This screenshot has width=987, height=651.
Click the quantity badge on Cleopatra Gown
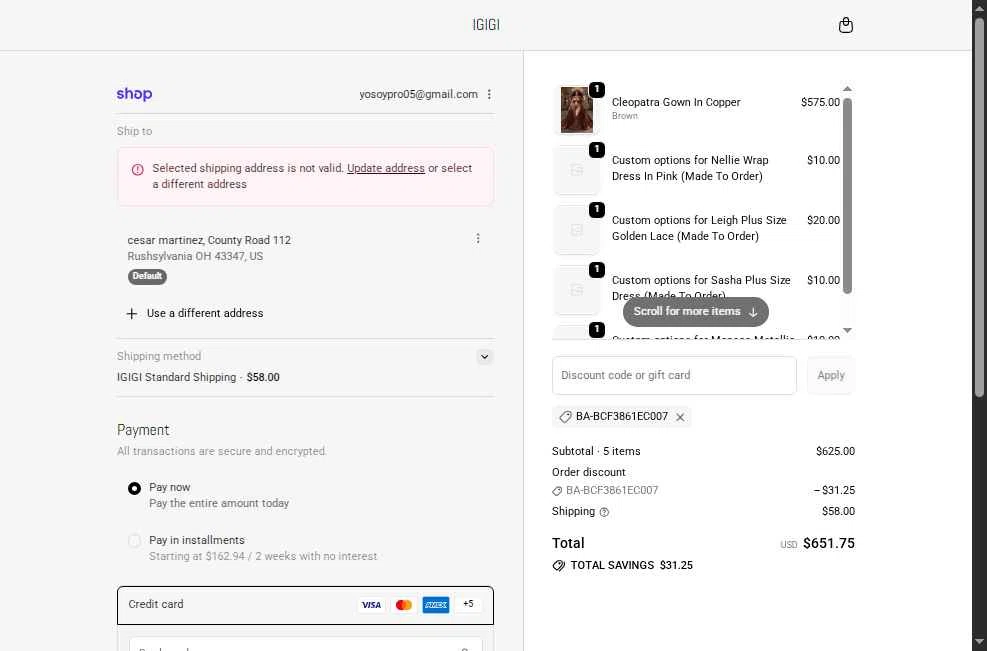click(596, 90)
